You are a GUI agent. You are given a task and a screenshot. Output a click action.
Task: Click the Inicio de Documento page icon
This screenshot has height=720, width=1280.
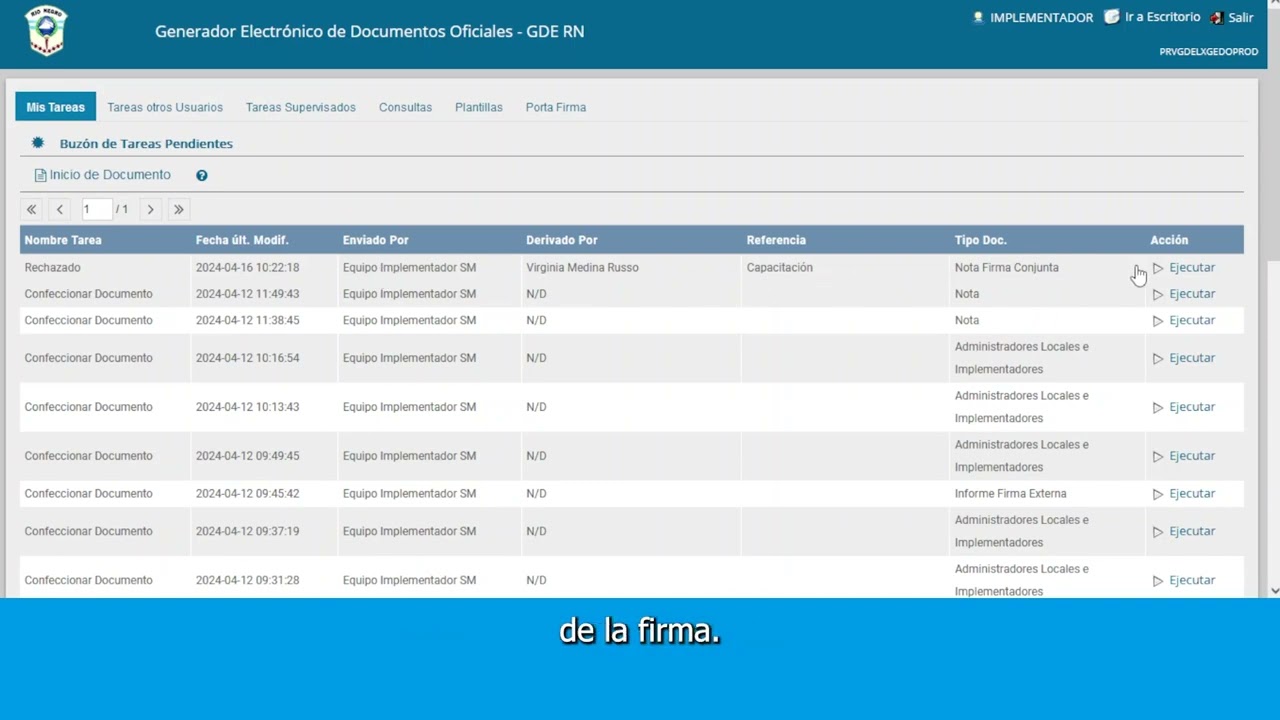pos(40,175)
